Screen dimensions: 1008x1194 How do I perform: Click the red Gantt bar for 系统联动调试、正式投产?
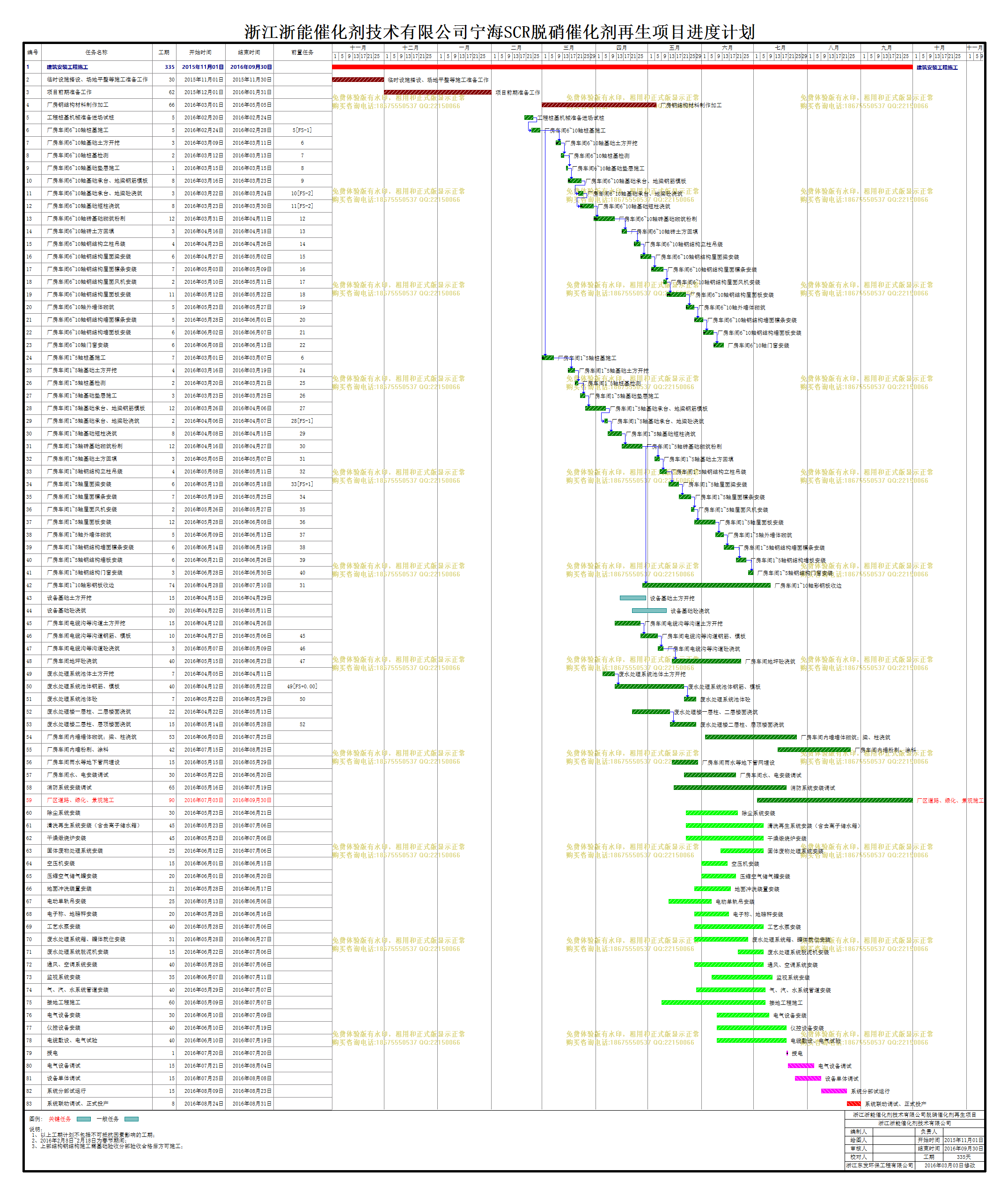coord(853,1104)
